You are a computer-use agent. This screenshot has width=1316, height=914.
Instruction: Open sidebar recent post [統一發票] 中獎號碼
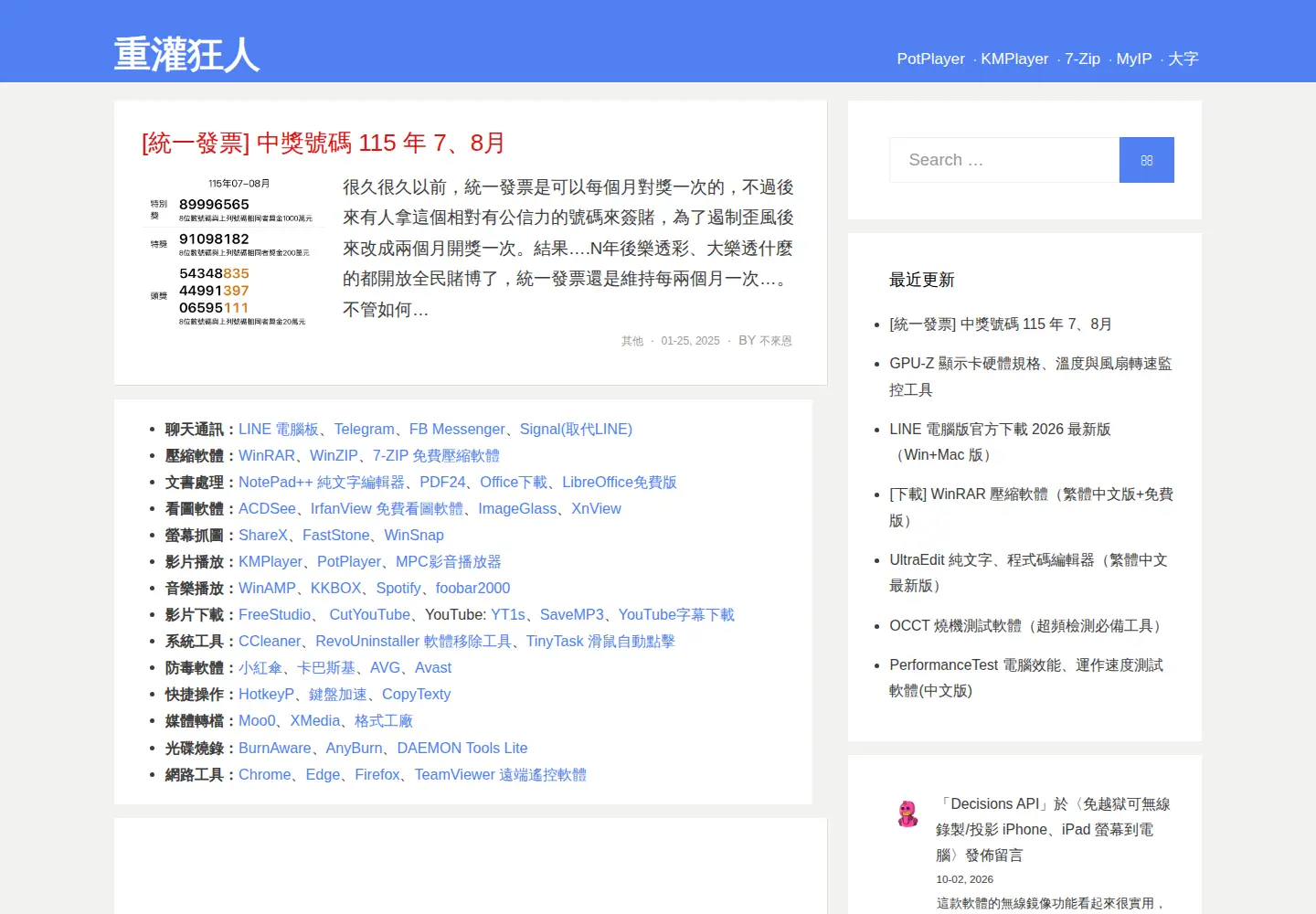[x=1001, y=324]
